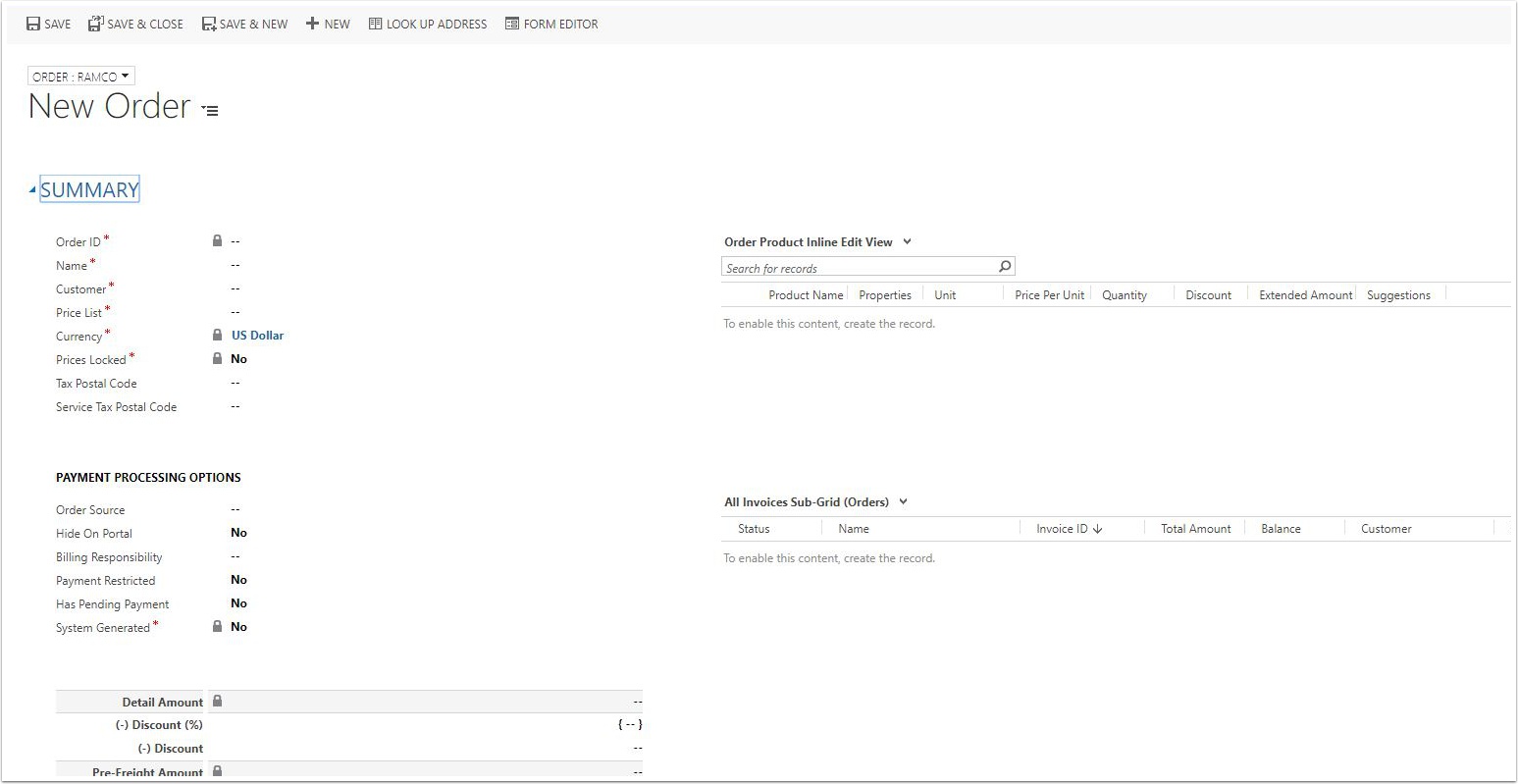Toggle the Payment Restricted field

coord(238,579)
